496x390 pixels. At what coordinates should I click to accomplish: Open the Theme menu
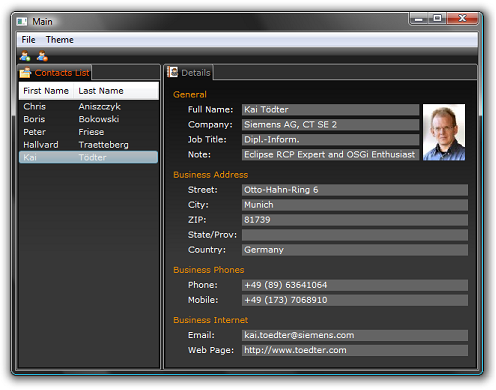pos(60,40)
